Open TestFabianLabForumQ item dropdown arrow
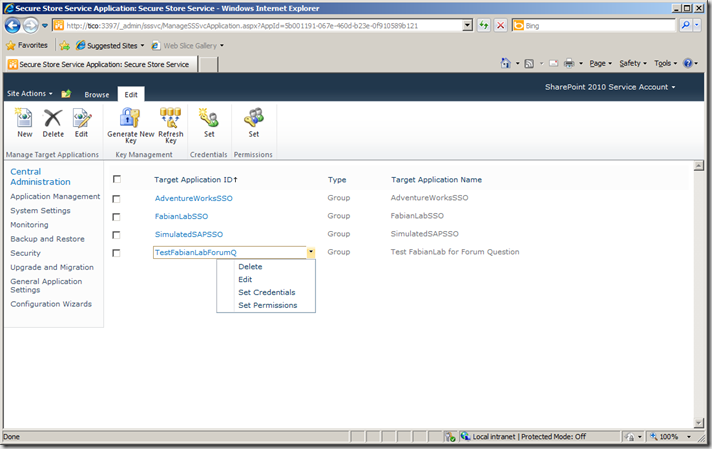The image size is (712, 449). [x=311, y=252]
